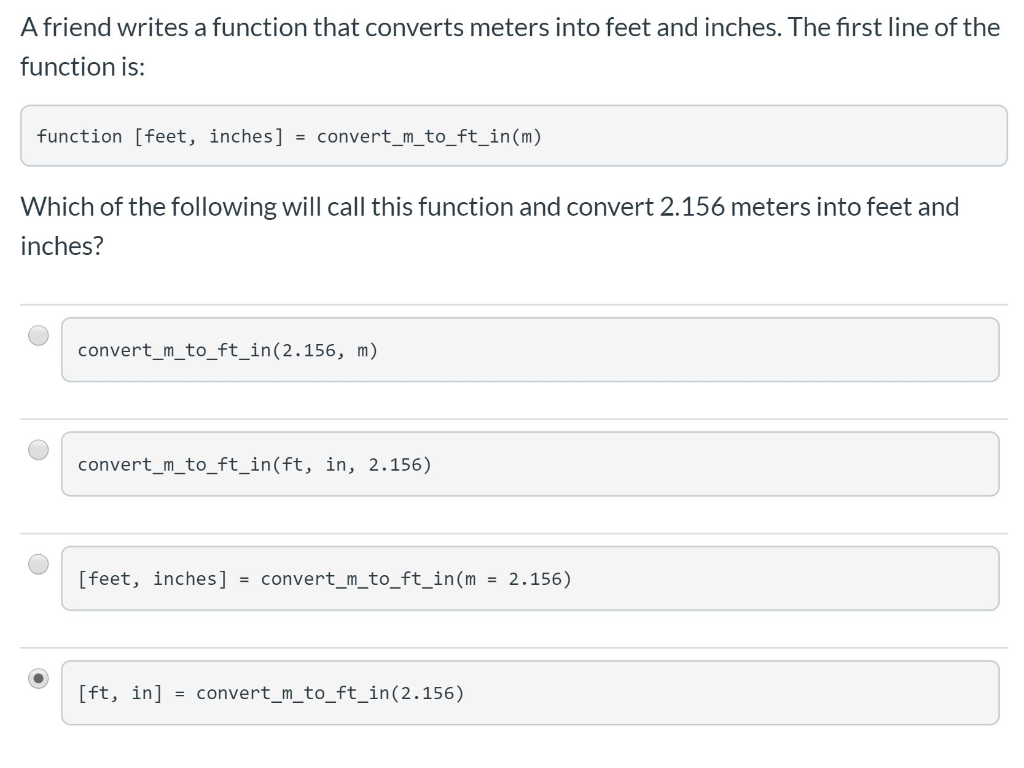Viewport: 1024px width, 768px height.
Task: Click the answer box starting with [ft, in]
Action: tap(530, 692)
